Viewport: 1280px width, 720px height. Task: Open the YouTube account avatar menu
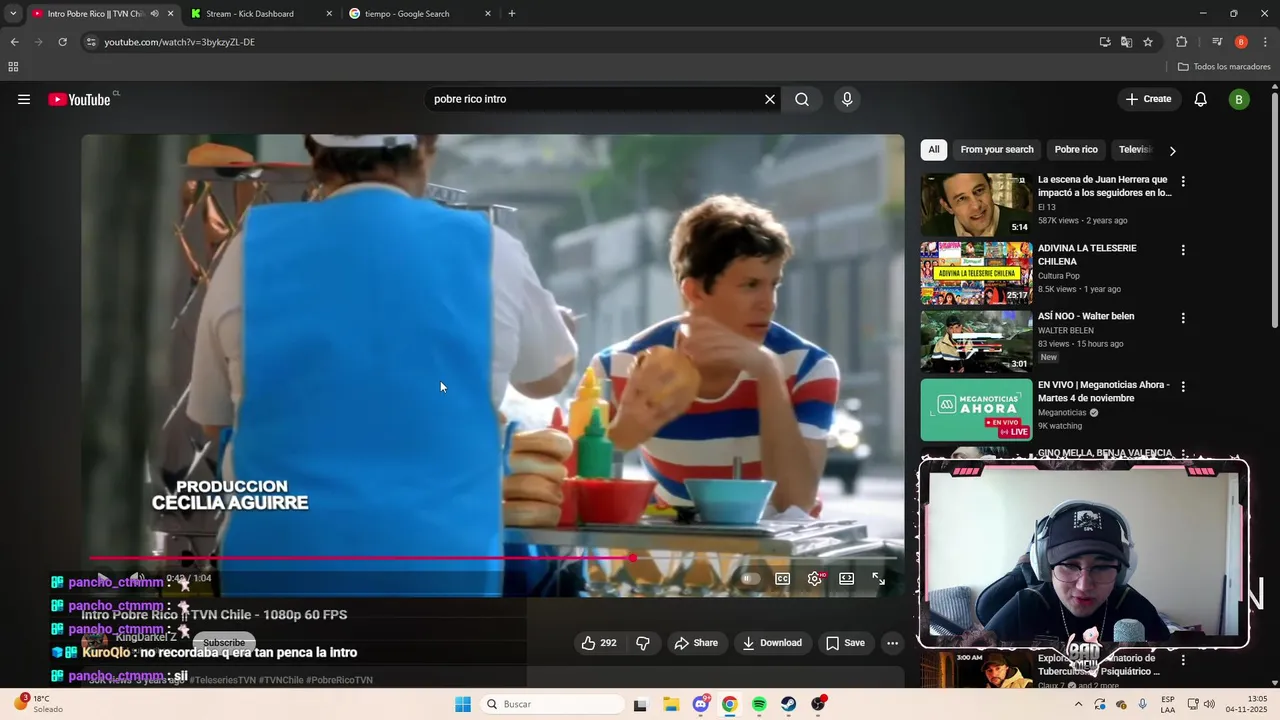1239,99
